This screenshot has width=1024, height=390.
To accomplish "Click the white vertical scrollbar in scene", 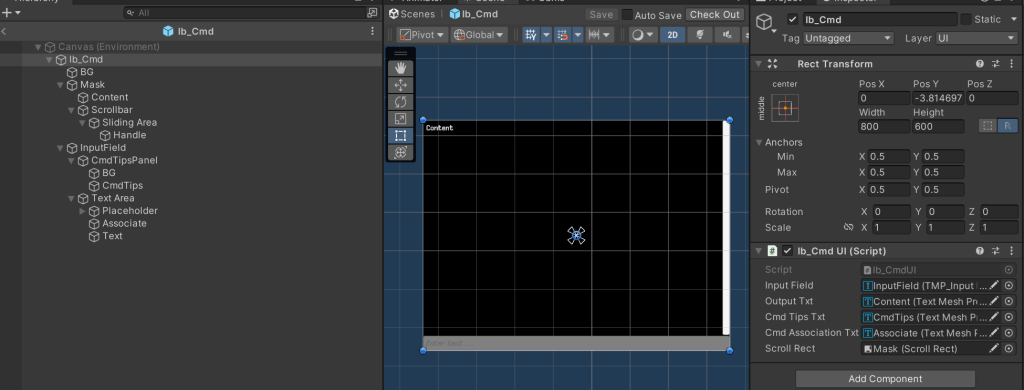I will [726, 228].
